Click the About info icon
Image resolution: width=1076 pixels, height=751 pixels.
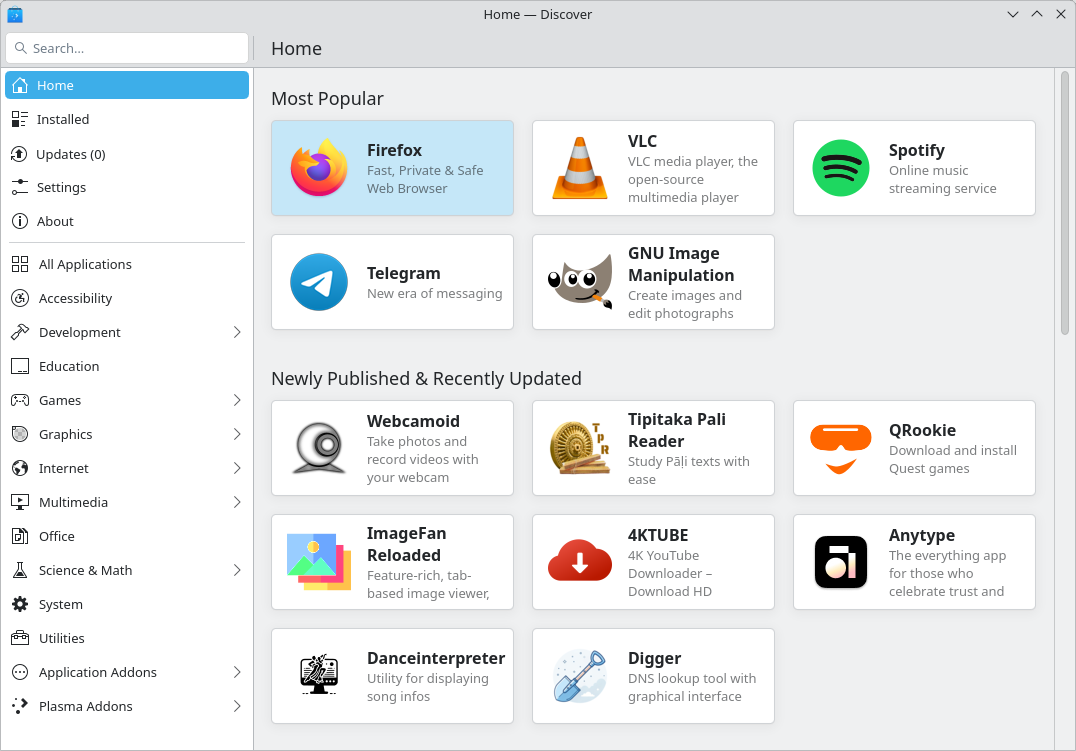pyautogui.click(x=20, y=221)
